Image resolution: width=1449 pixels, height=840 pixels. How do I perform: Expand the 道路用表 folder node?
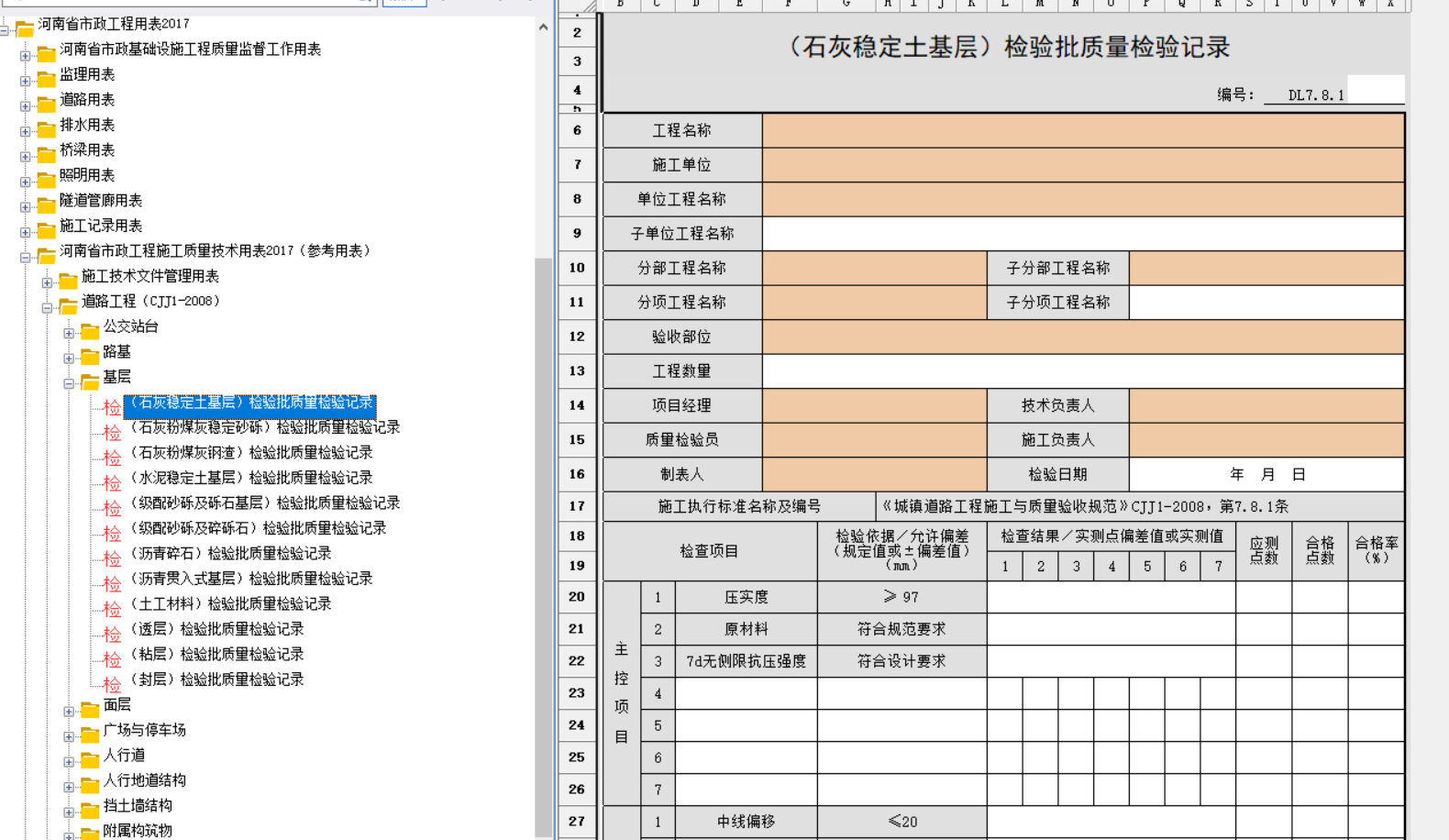pyautogui.click(x=26, y=106)
